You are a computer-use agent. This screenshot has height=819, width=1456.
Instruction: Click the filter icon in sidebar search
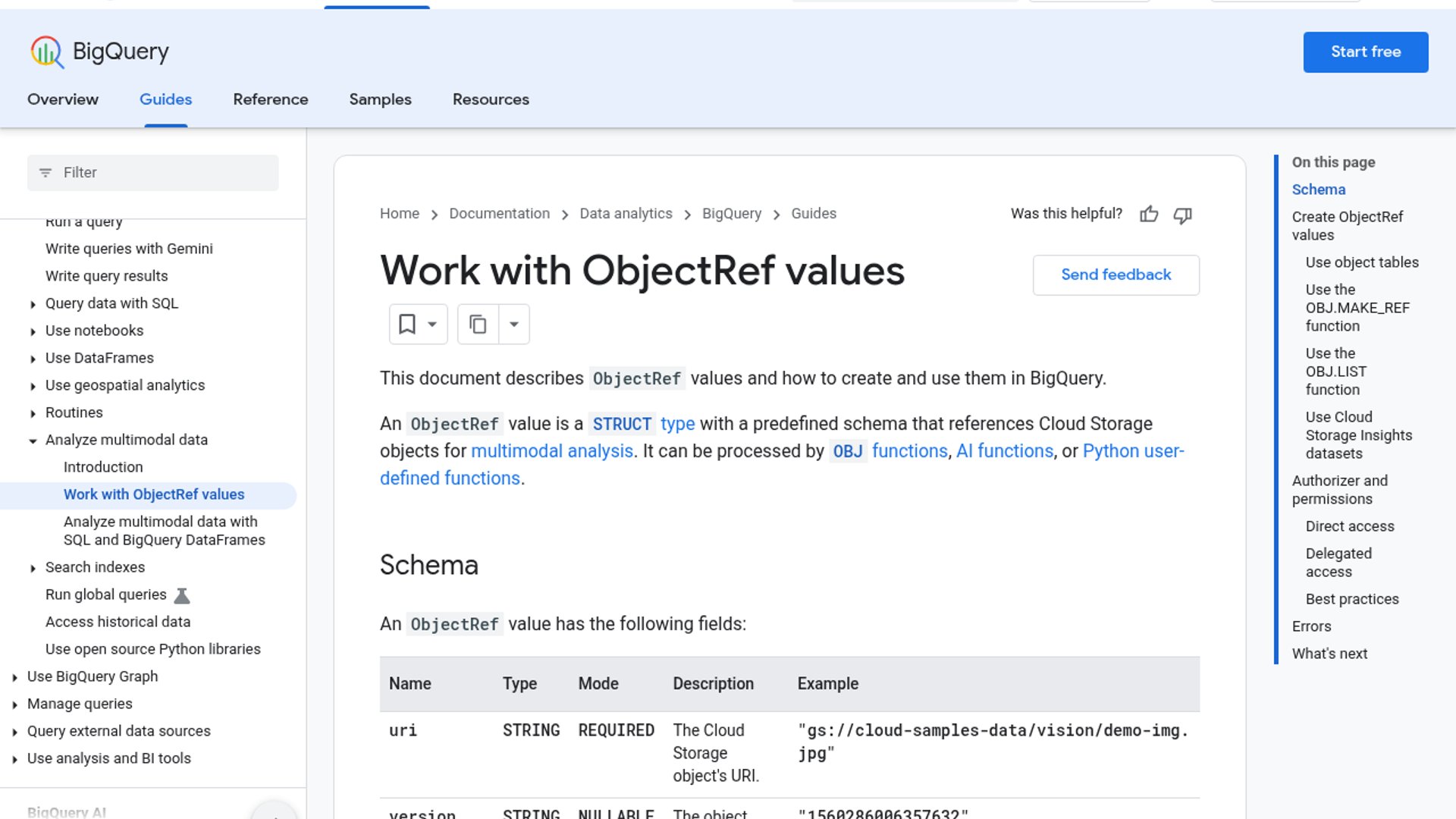[x=45, y=173]
